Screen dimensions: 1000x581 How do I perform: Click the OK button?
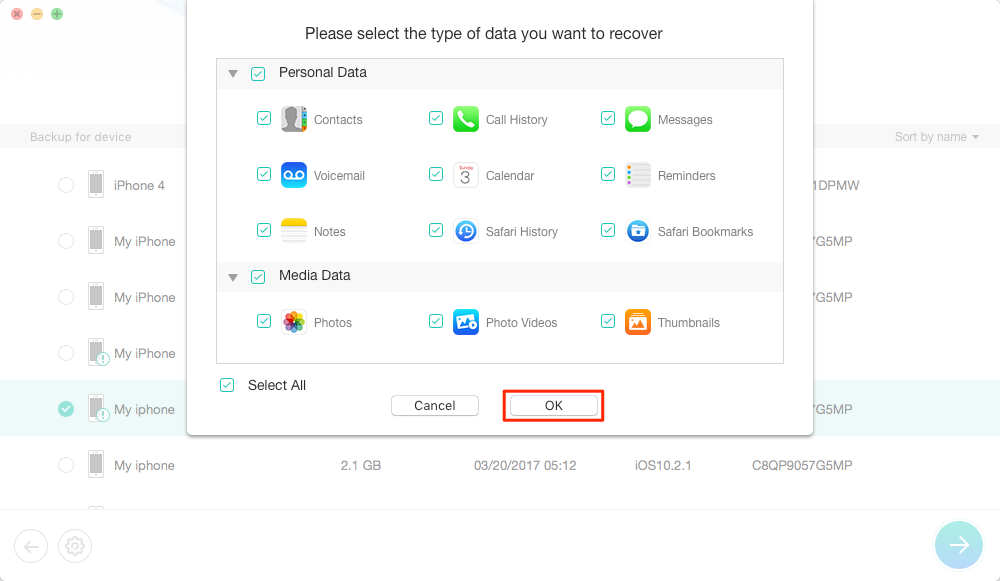pyautogui.click(x=554, y=406)
